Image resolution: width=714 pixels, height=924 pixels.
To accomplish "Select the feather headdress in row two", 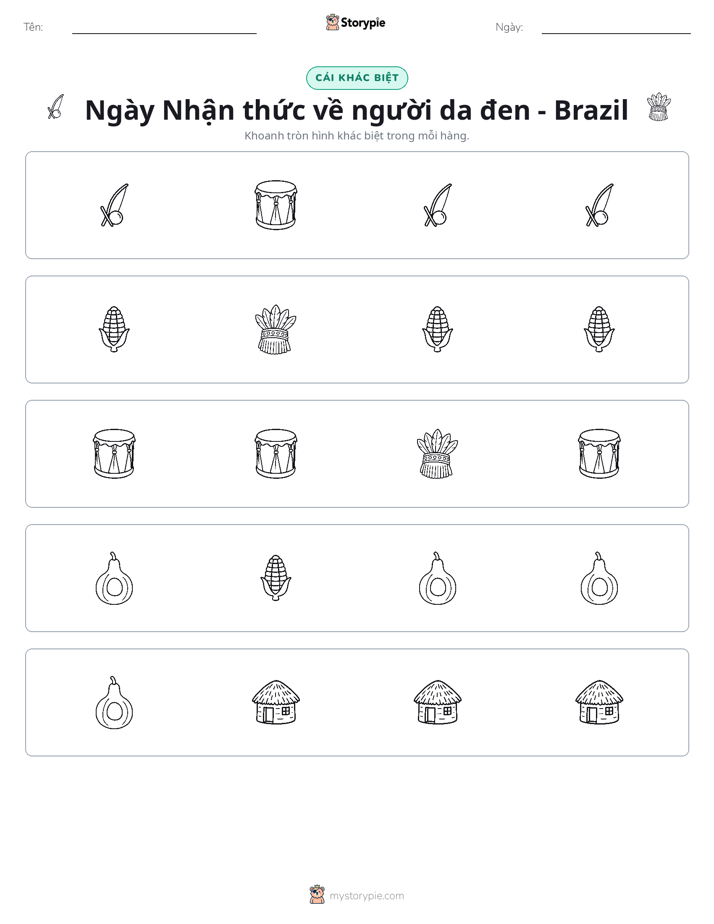I will click(x=276, y=329).
